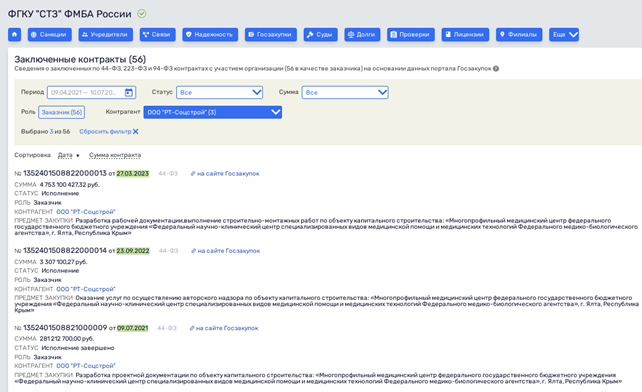Click the help question mark icon
642x392 pixels.
coord(496,68)
